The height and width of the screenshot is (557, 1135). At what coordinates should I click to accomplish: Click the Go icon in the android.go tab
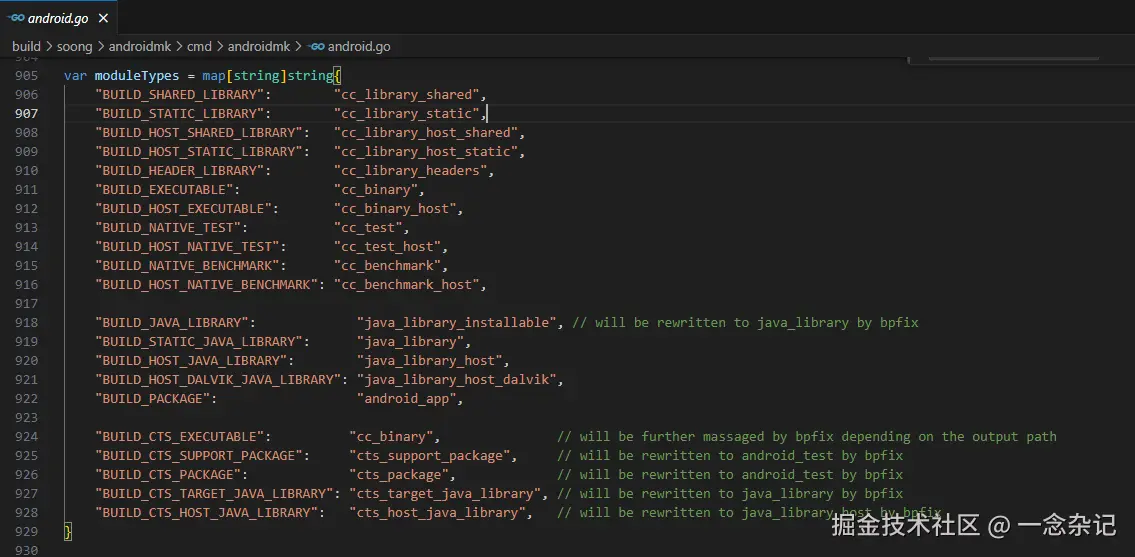[x=16, y=19]
